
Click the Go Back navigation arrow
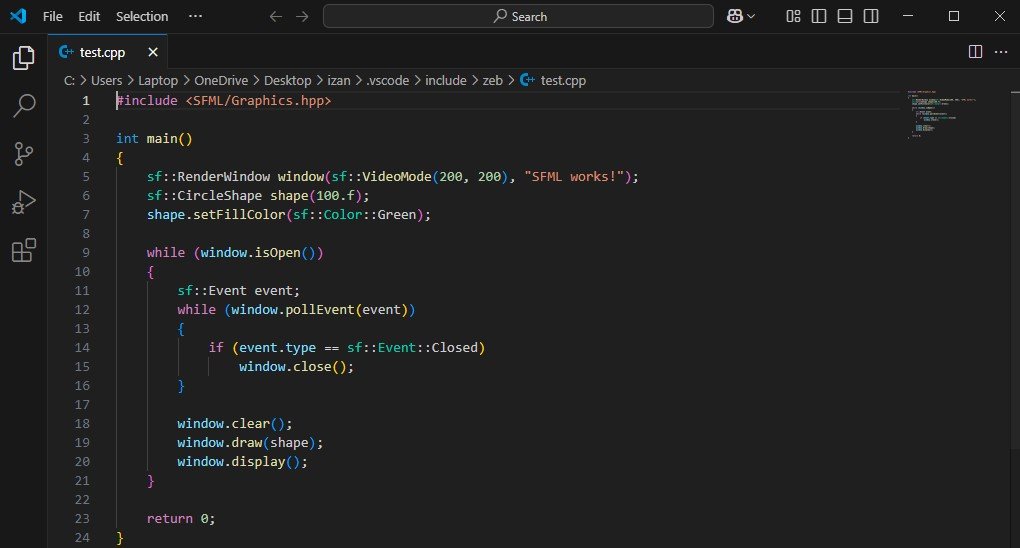pyautogui.click(x=276, y=16)
